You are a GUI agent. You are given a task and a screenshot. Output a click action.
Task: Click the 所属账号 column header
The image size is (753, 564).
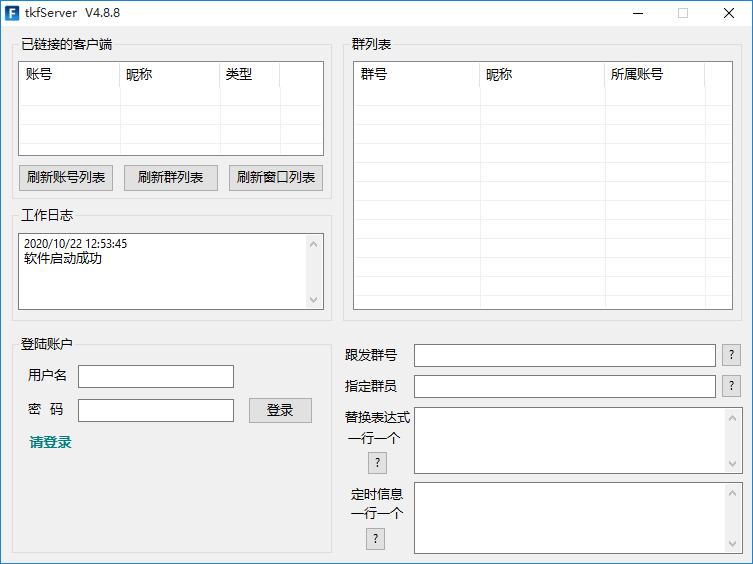(x=655, y=74)
